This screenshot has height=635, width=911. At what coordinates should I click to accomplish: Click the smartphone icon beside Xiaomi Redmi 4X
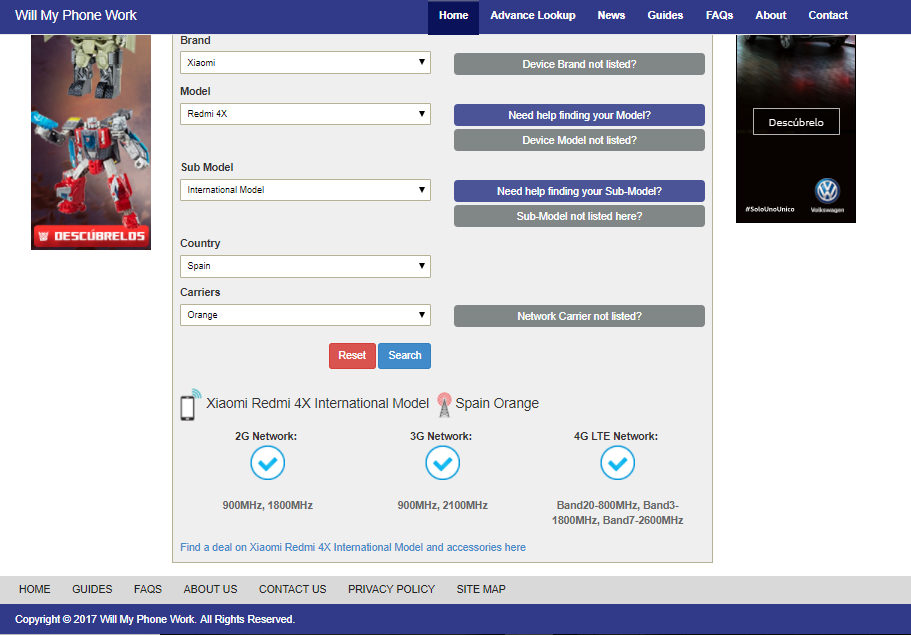point(189,405)
